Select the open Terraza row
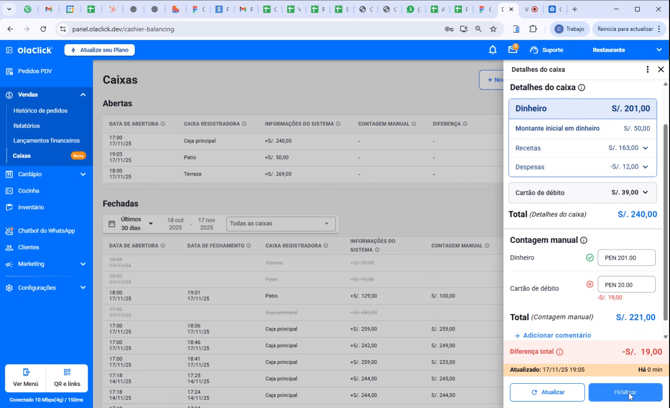Image resolution: width=670 pixels, height=408 pixels. point(303,174)
